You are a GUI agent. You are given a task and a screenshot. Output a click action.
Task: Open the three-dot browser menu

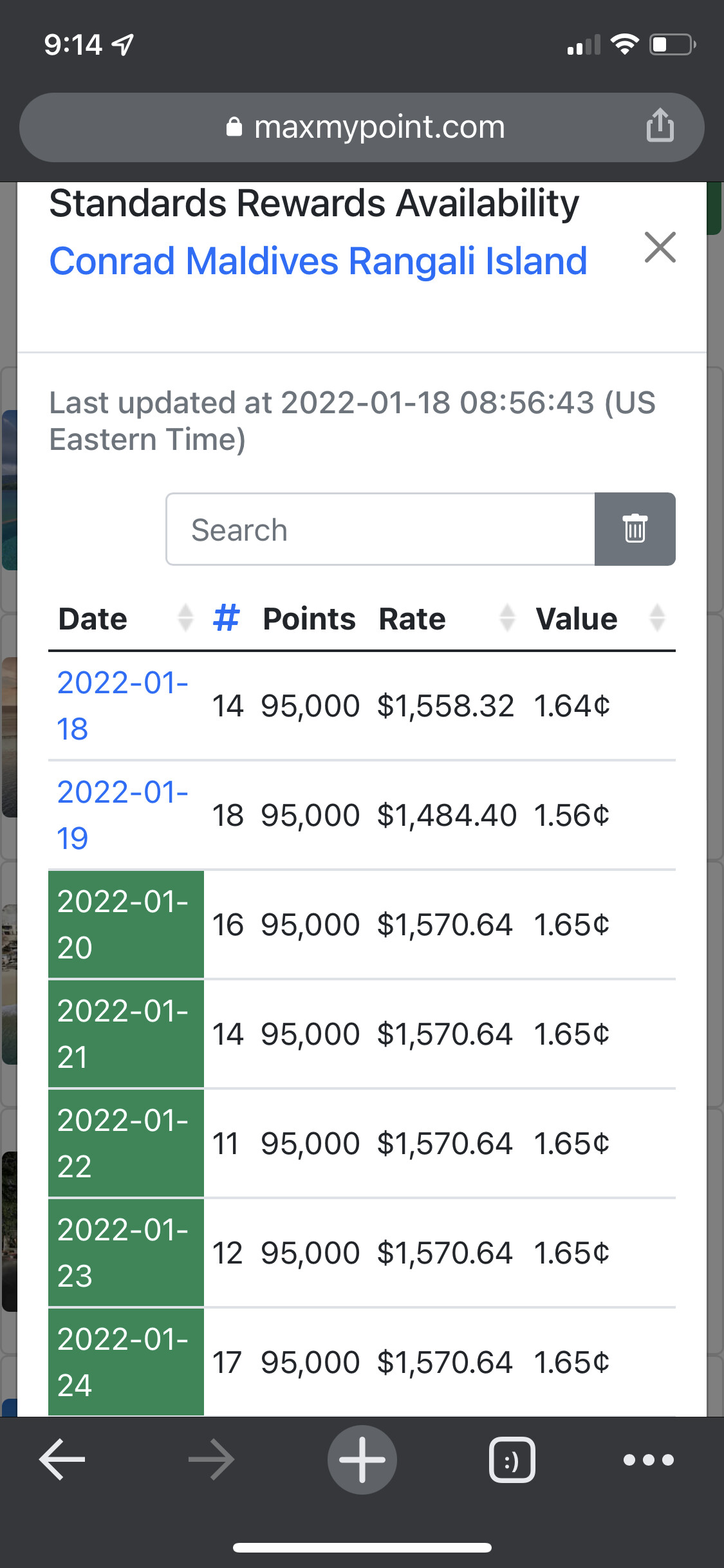click(648, 1459)
